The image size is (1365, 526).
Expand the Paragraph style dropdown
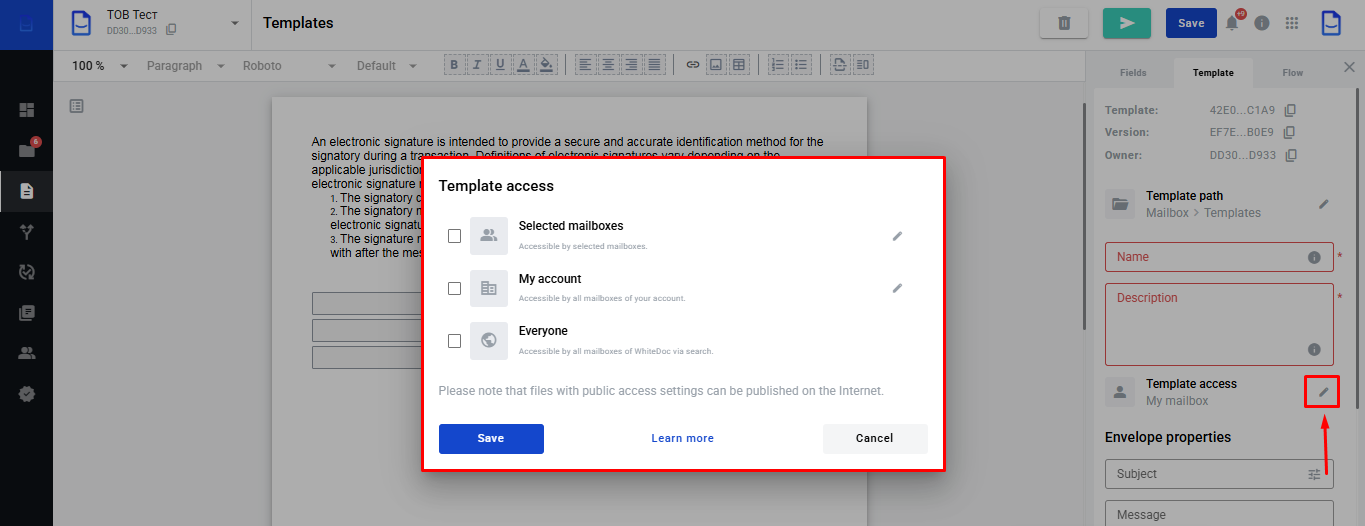[185, 66]
